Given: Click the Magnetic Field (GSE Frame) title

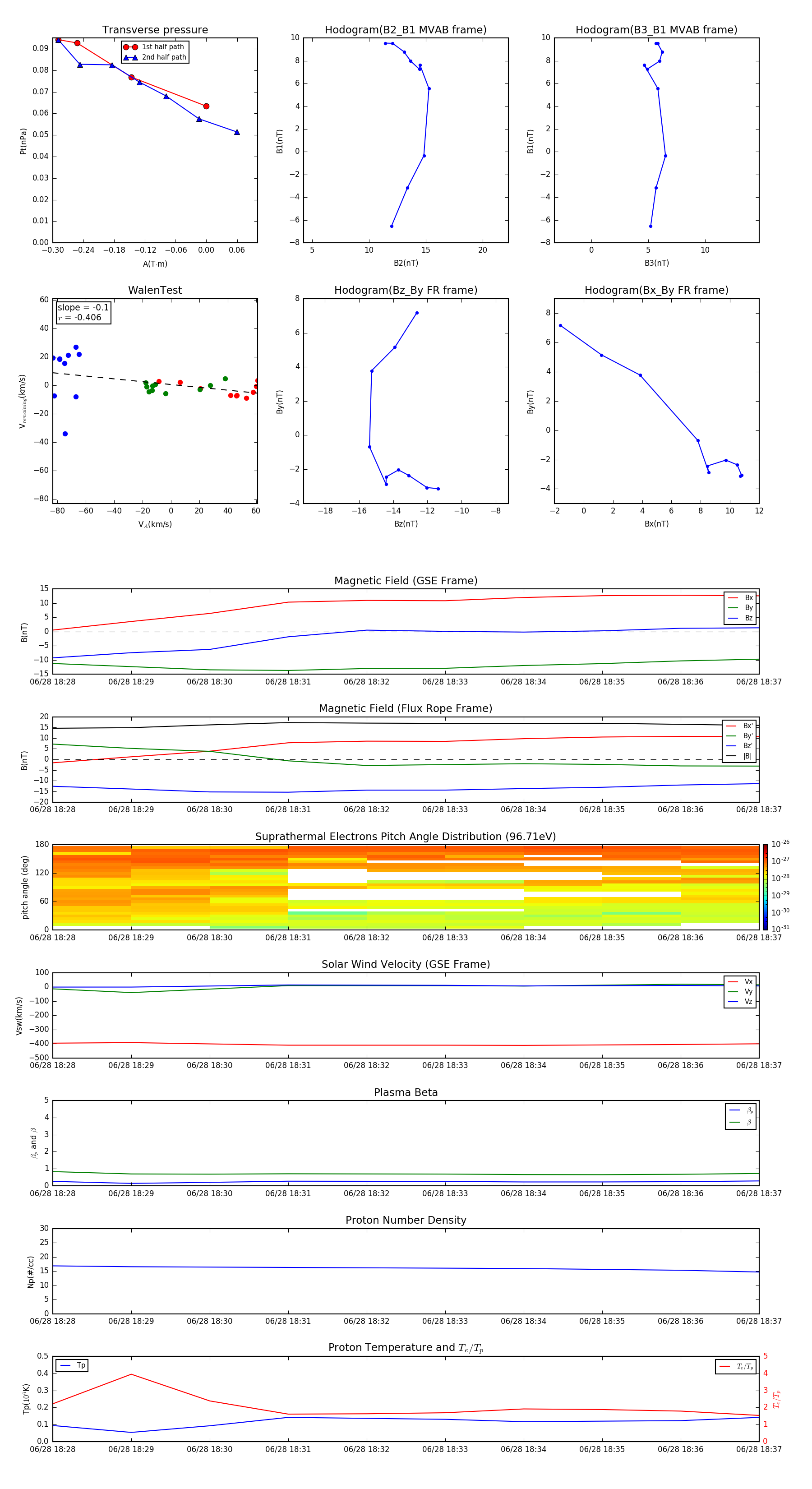Looking at the screenshot, I should pos(406,581).
